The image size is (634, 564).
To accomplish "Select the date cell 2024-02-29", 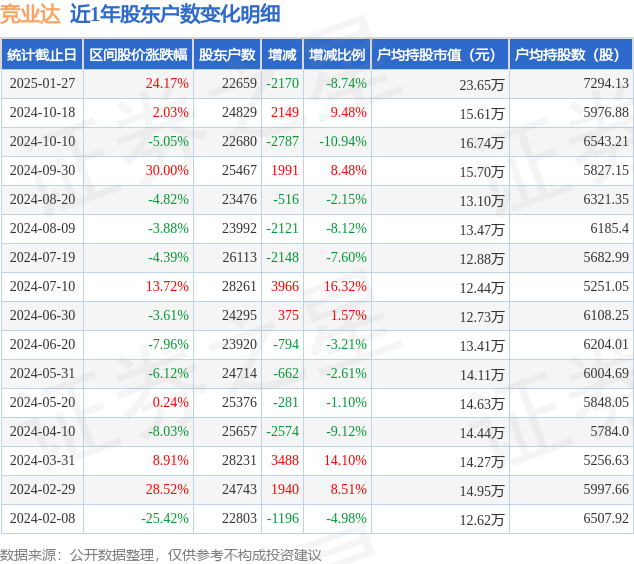I will point(42,489).
